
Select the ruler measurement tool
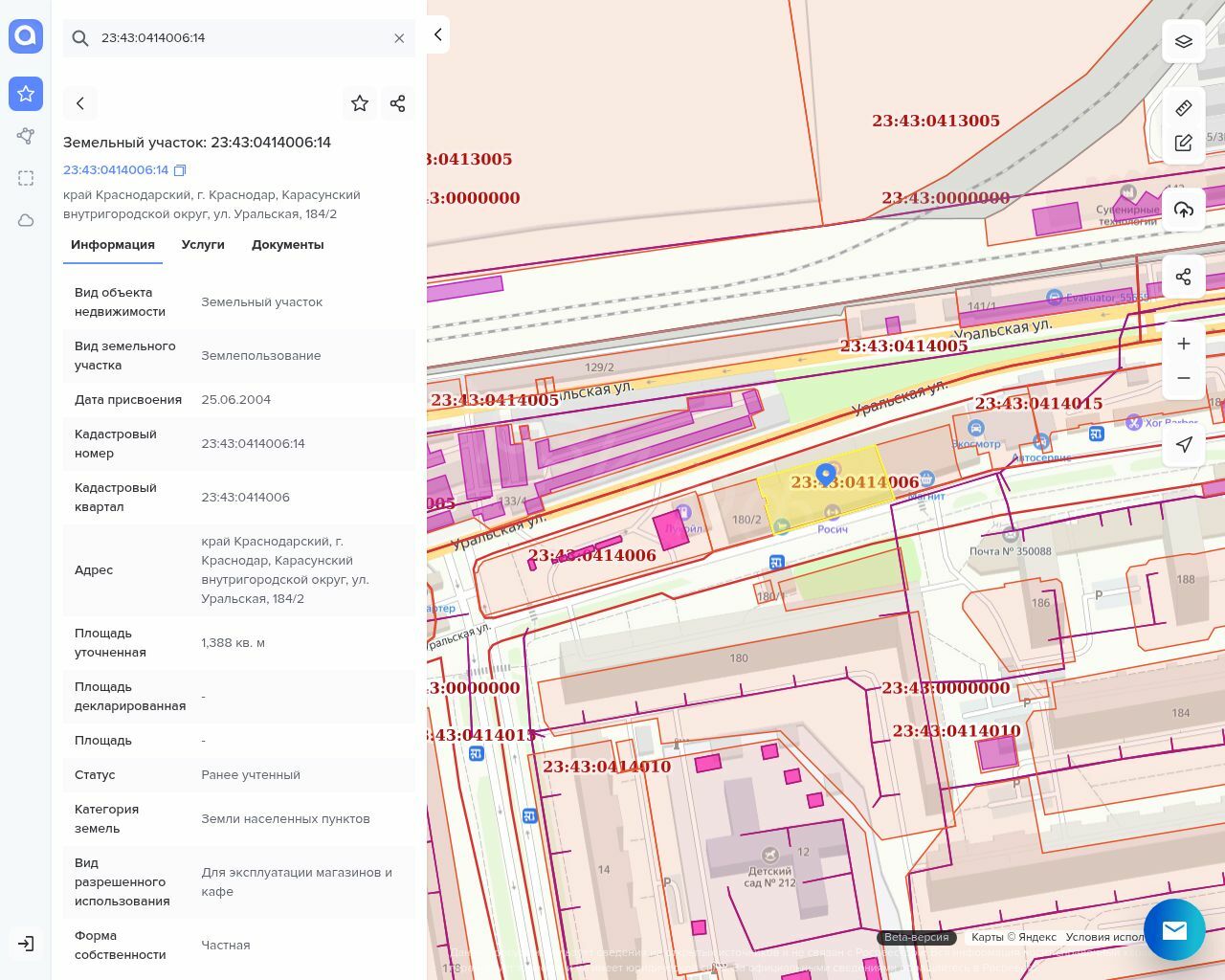[1183, 108]
